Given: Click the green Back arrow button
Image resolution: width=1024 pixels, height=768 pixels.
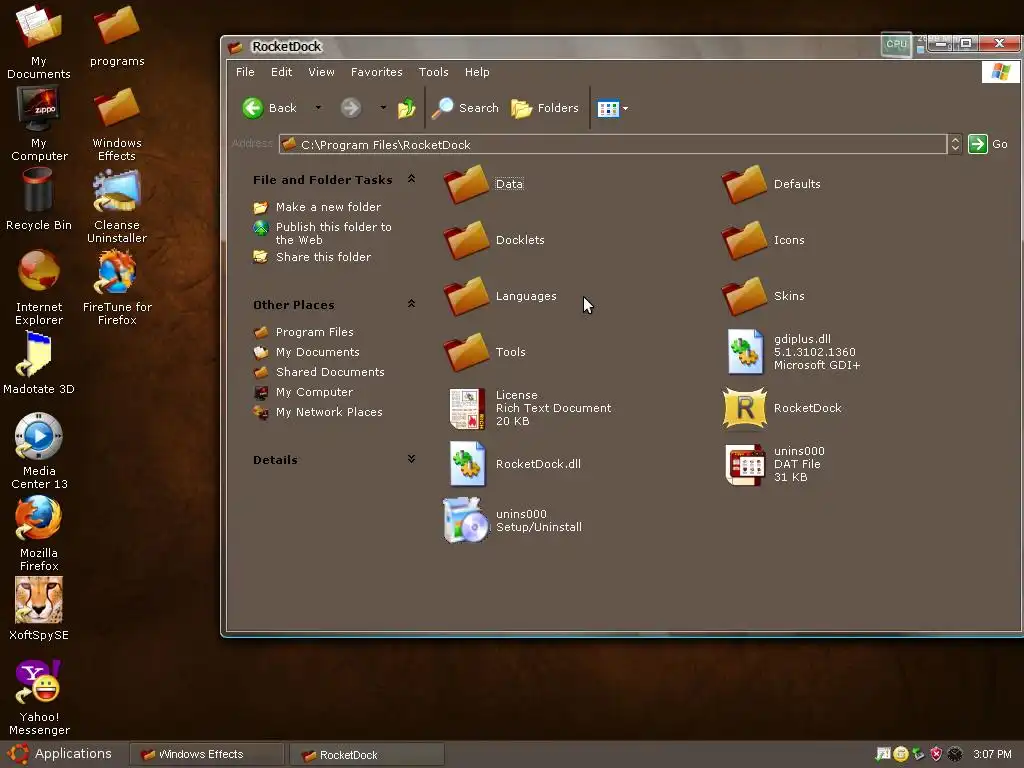Looking at the screenshot, I should (253, 108).
